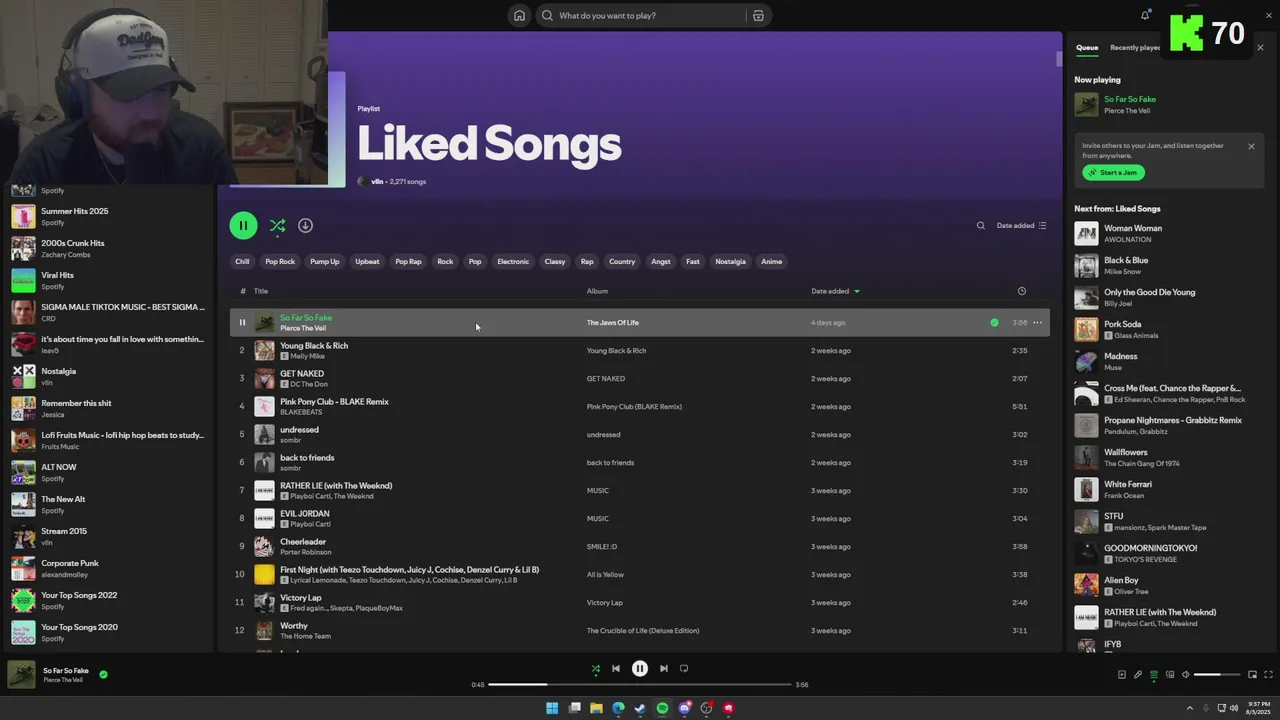The image size is (1280, 720).
Task: Skip to next track in player bar
Action: tap(664, 669)
